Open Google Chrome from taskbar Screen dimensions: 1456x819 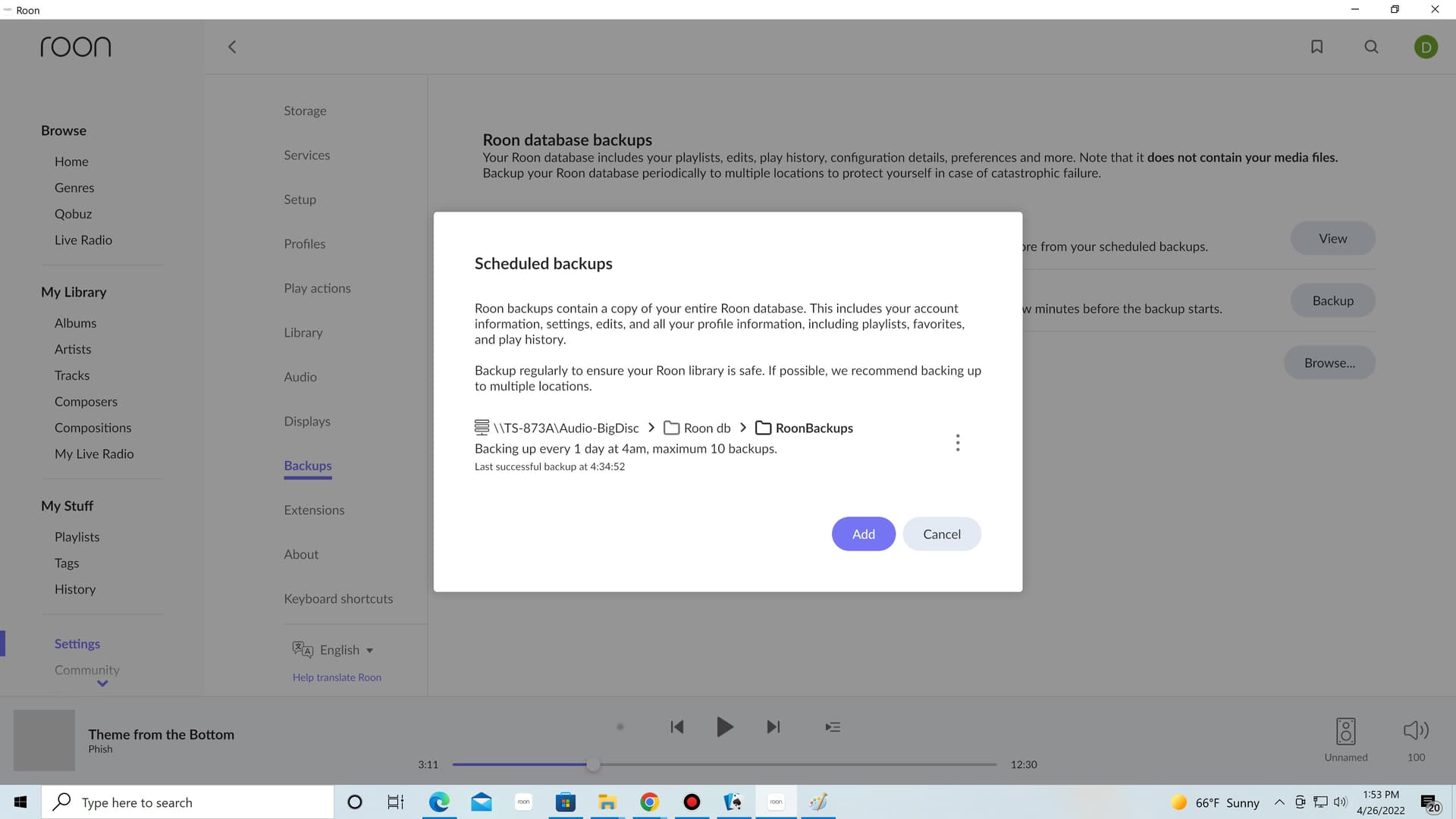point(649,802)
